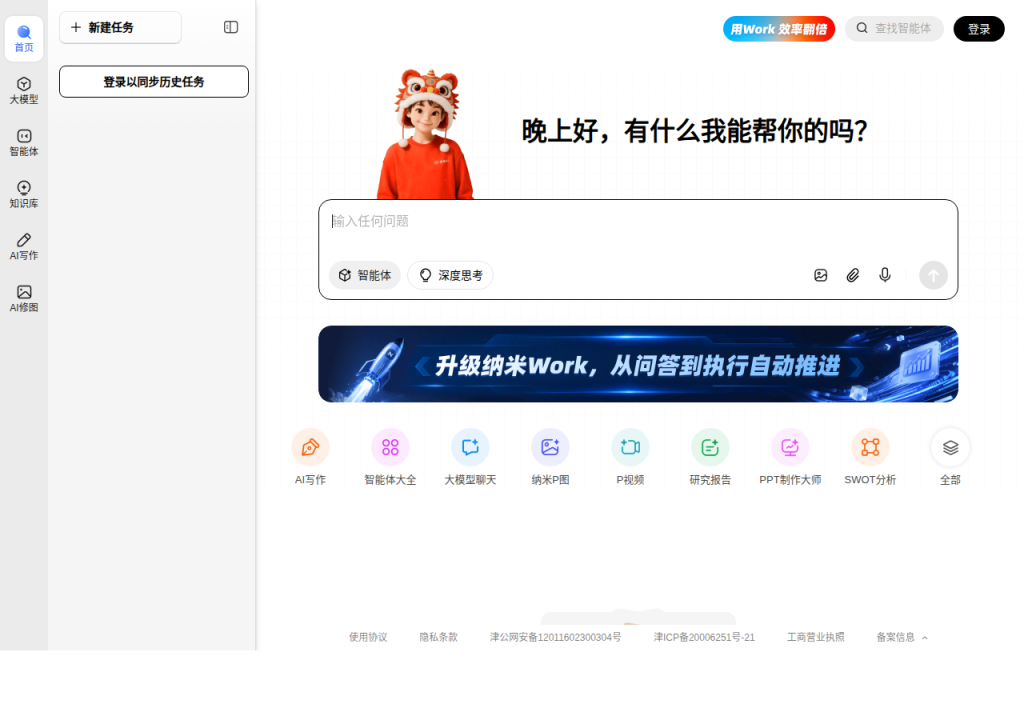Go to next banner with right chevron
This screenshot has height=720, width=1024.
(857, 367)
